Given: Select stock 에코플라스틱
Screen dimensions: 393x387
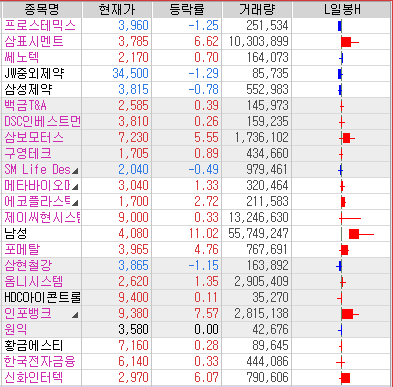Looking at the screenshot, I should [x=37, y=202].
